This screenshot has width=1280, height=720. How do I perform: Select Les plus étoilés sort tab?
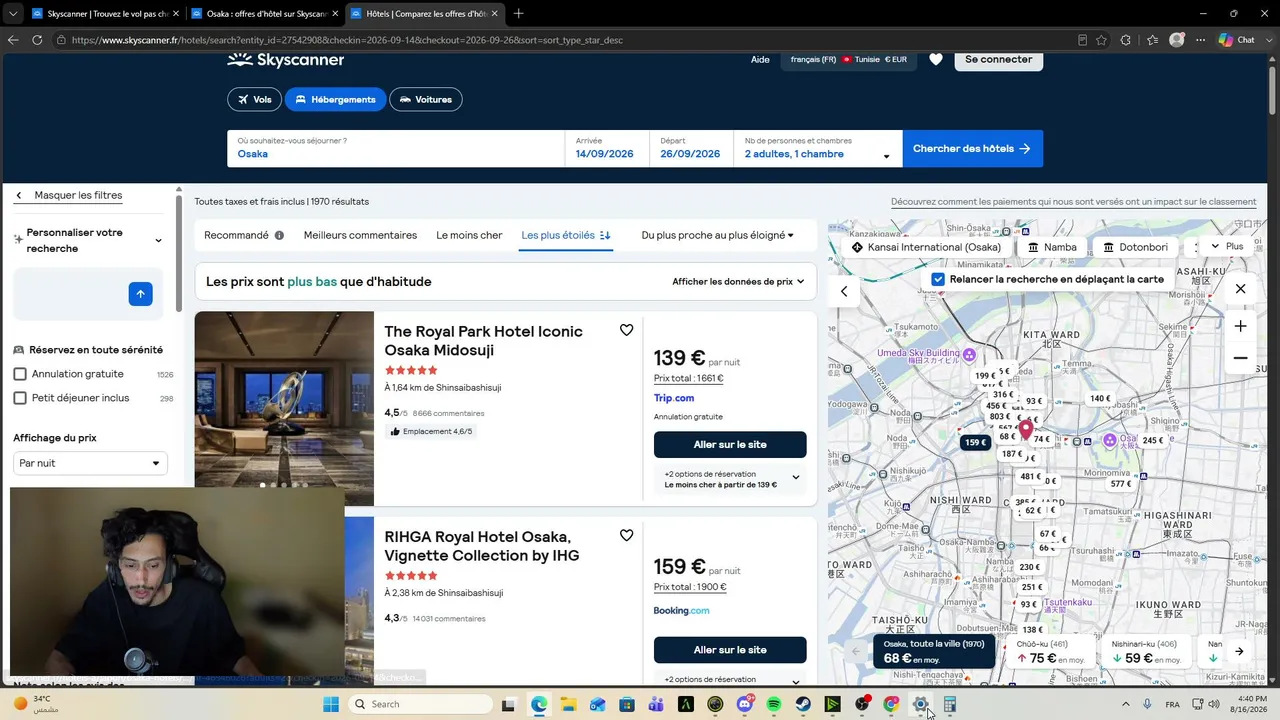[x=566, y=236]
